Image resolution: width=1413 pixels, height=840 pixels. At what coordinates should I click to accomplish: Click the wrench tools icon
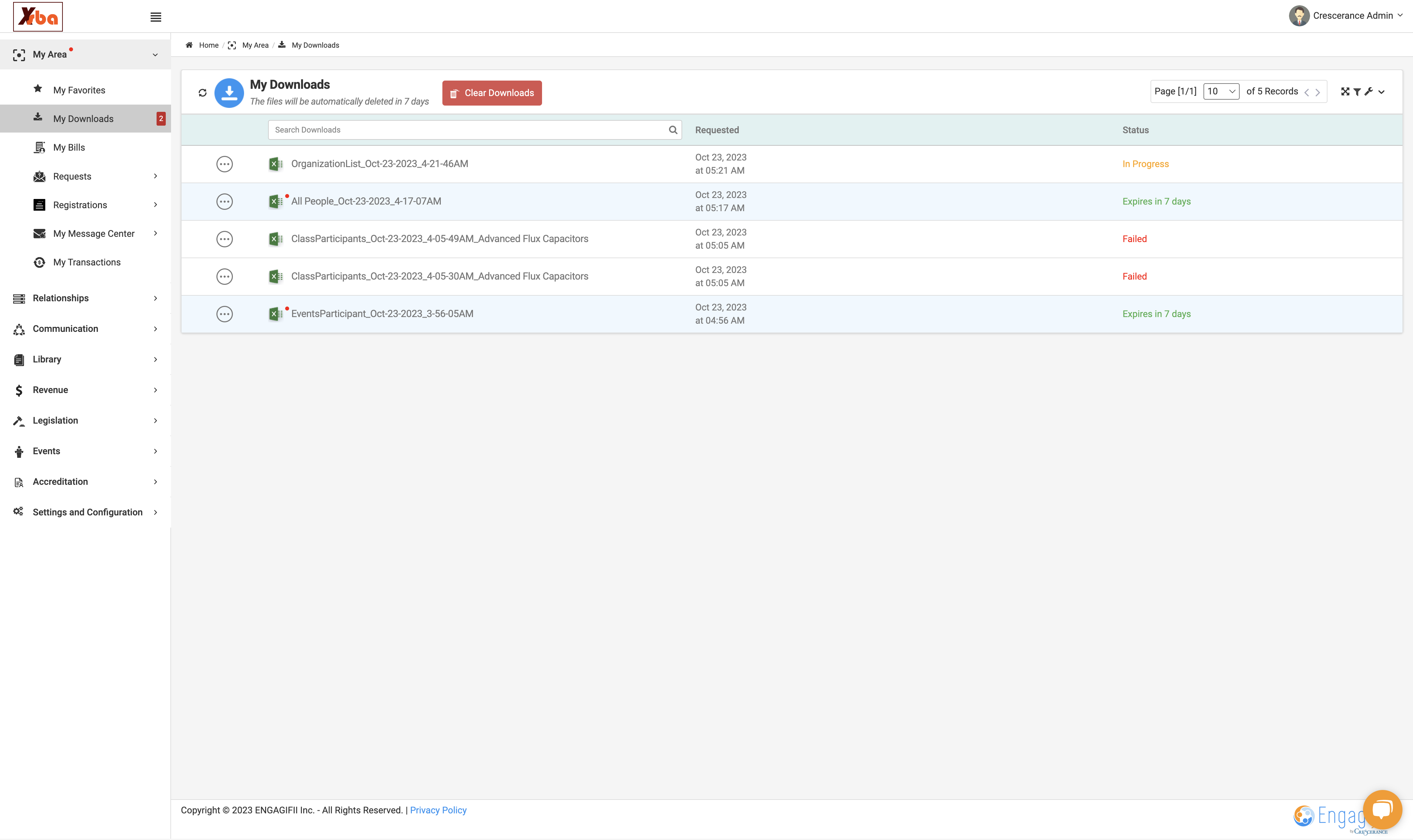pyautogui.click(x=1368, y=92)
